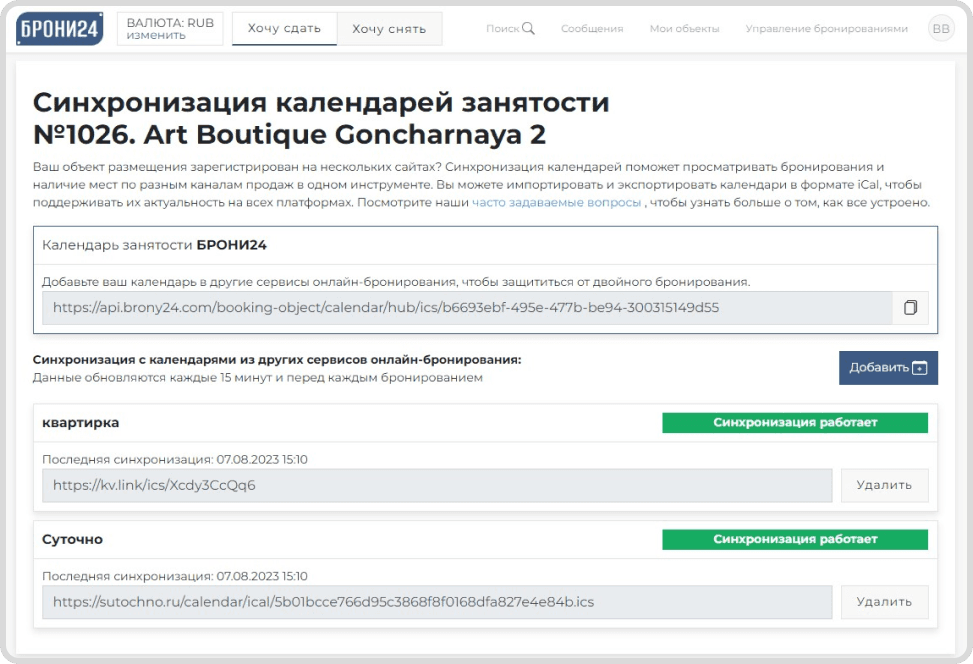Click the Календарь занятости БРОНИ24 header

click(x=155, y=245)
